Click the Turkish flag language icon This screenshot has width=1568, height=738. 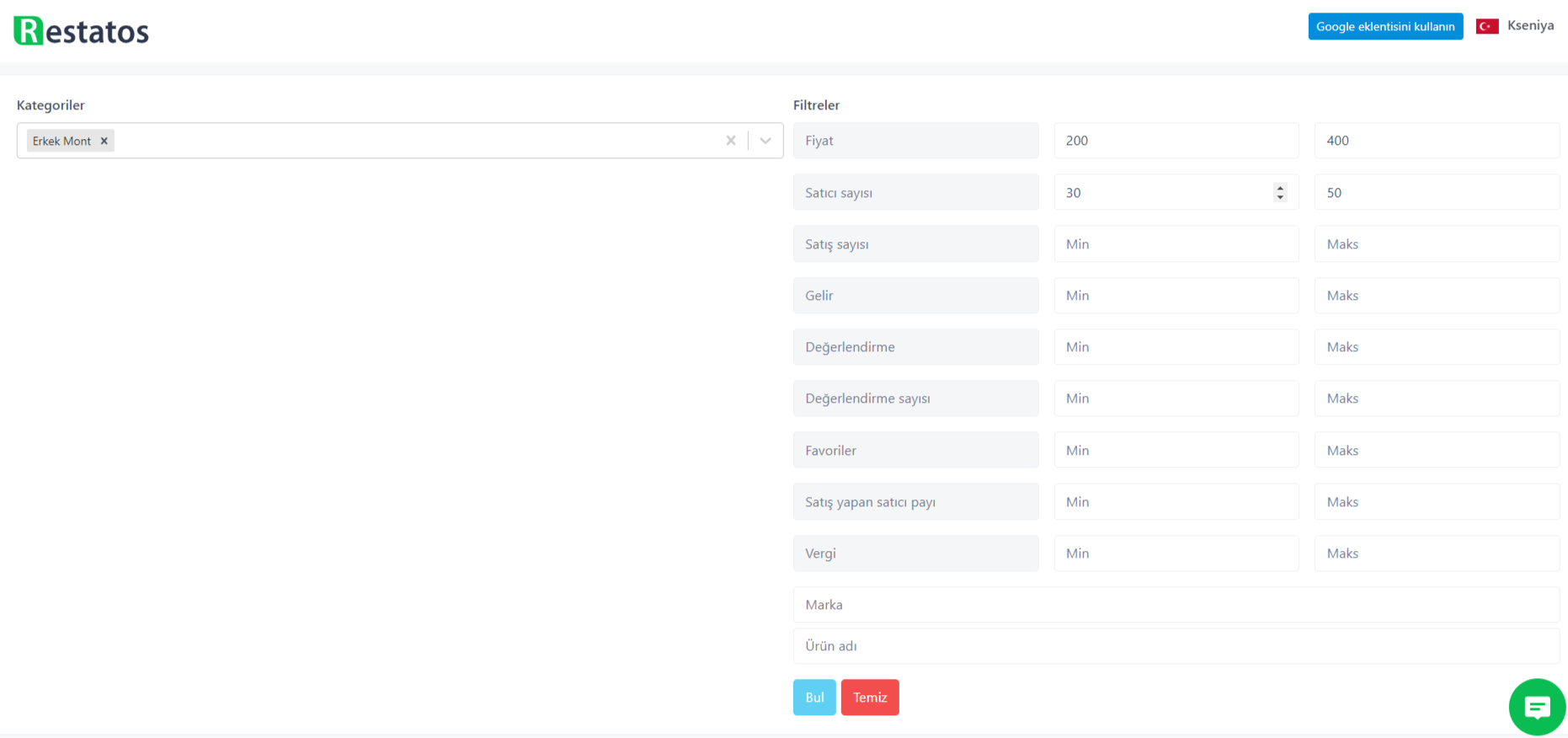[x=1487, y=26]
